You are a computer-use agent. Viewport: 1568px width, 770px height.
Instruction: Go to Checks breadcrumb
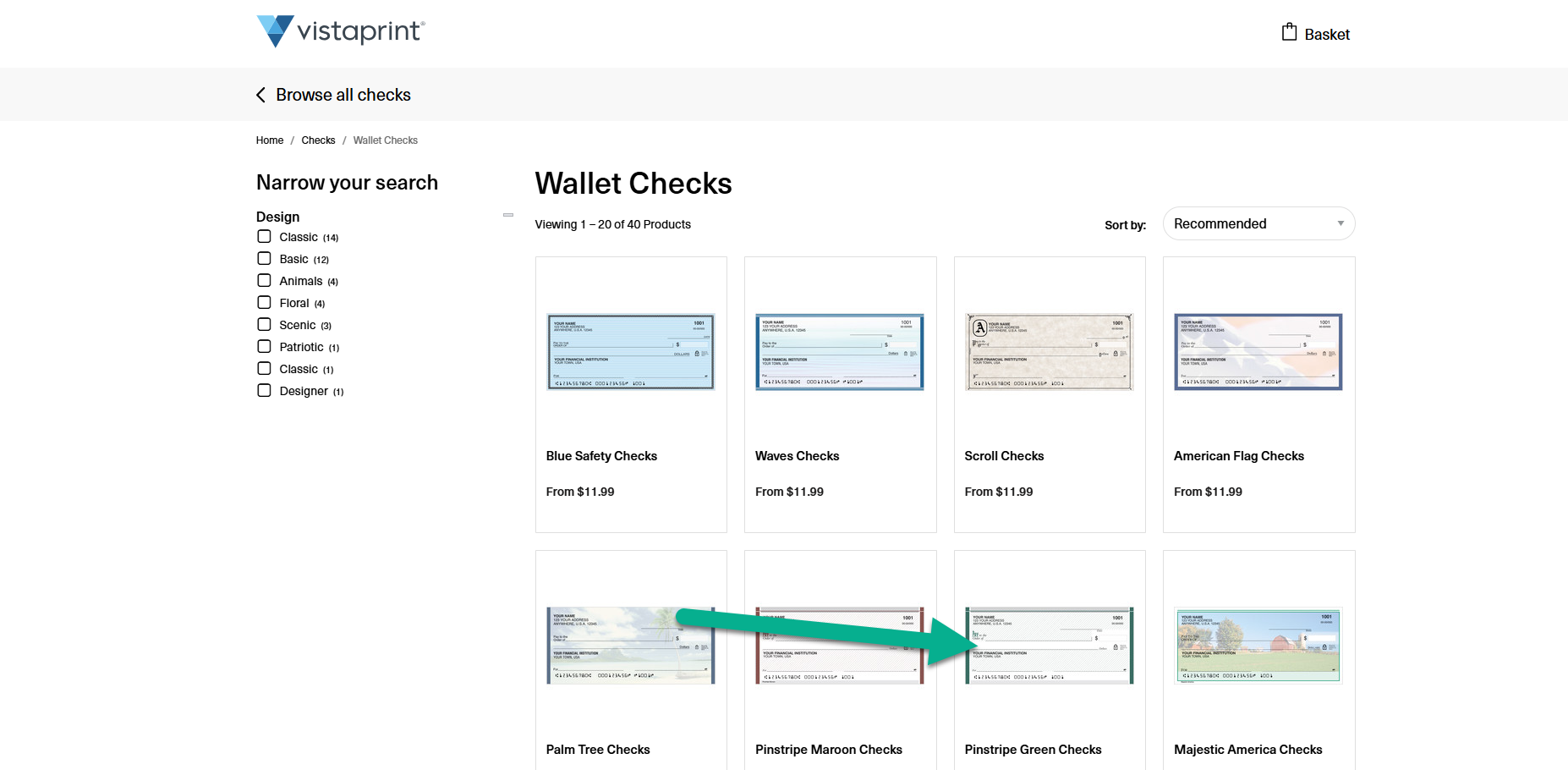coord(318,140)
